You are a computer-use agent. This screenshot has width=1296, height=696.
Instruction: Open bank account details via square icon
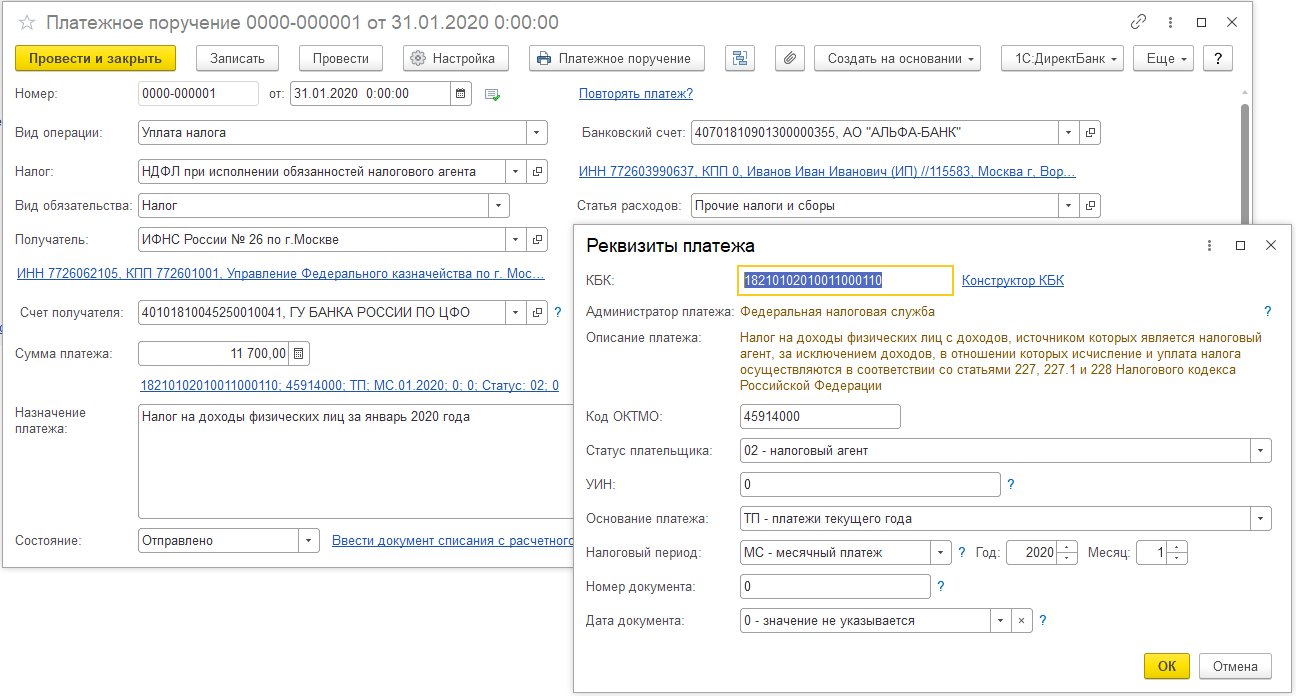1091,132
